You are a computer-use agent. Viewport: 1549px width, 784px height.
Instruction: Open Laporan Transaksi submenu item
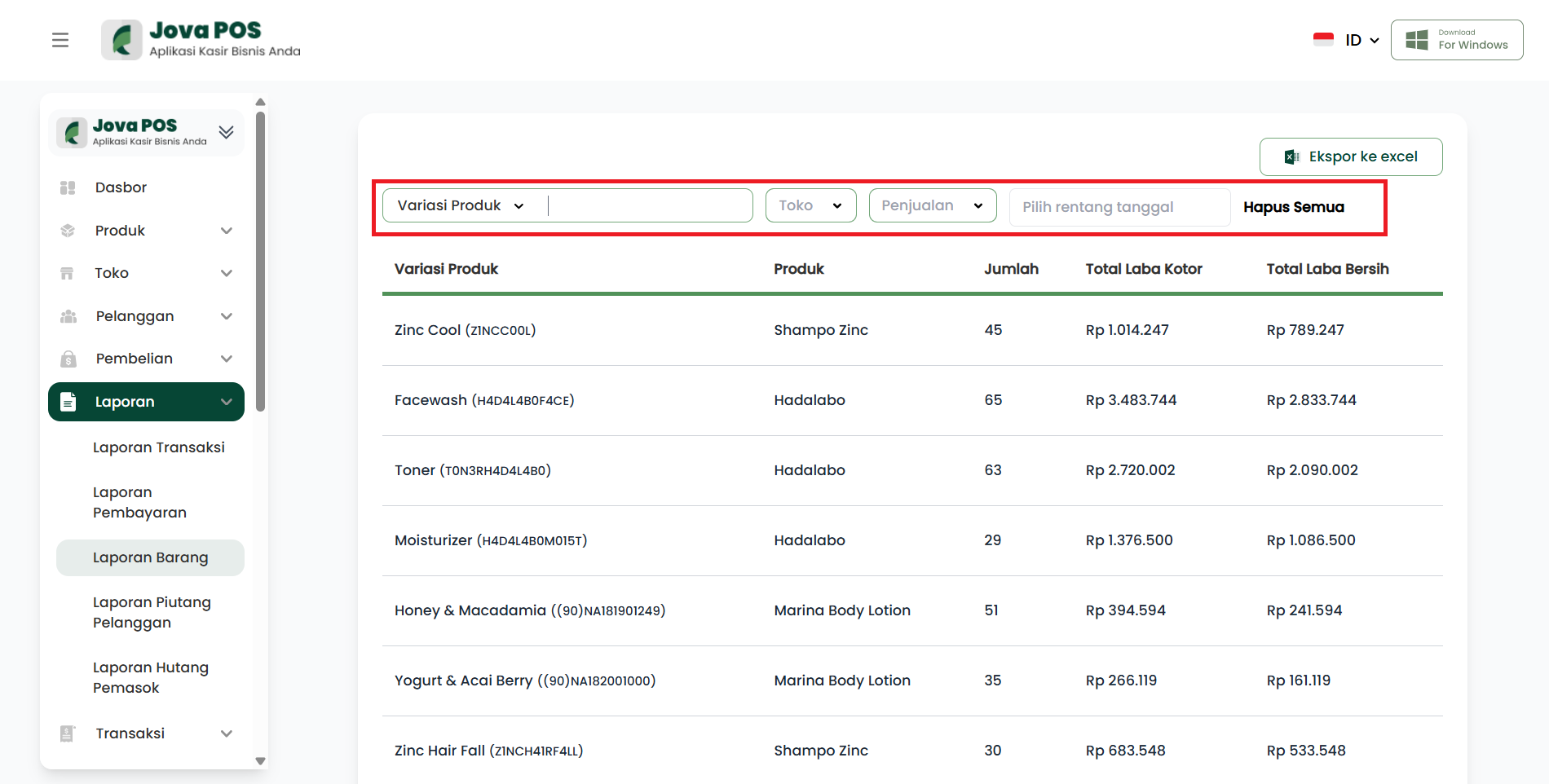(159, 447)
